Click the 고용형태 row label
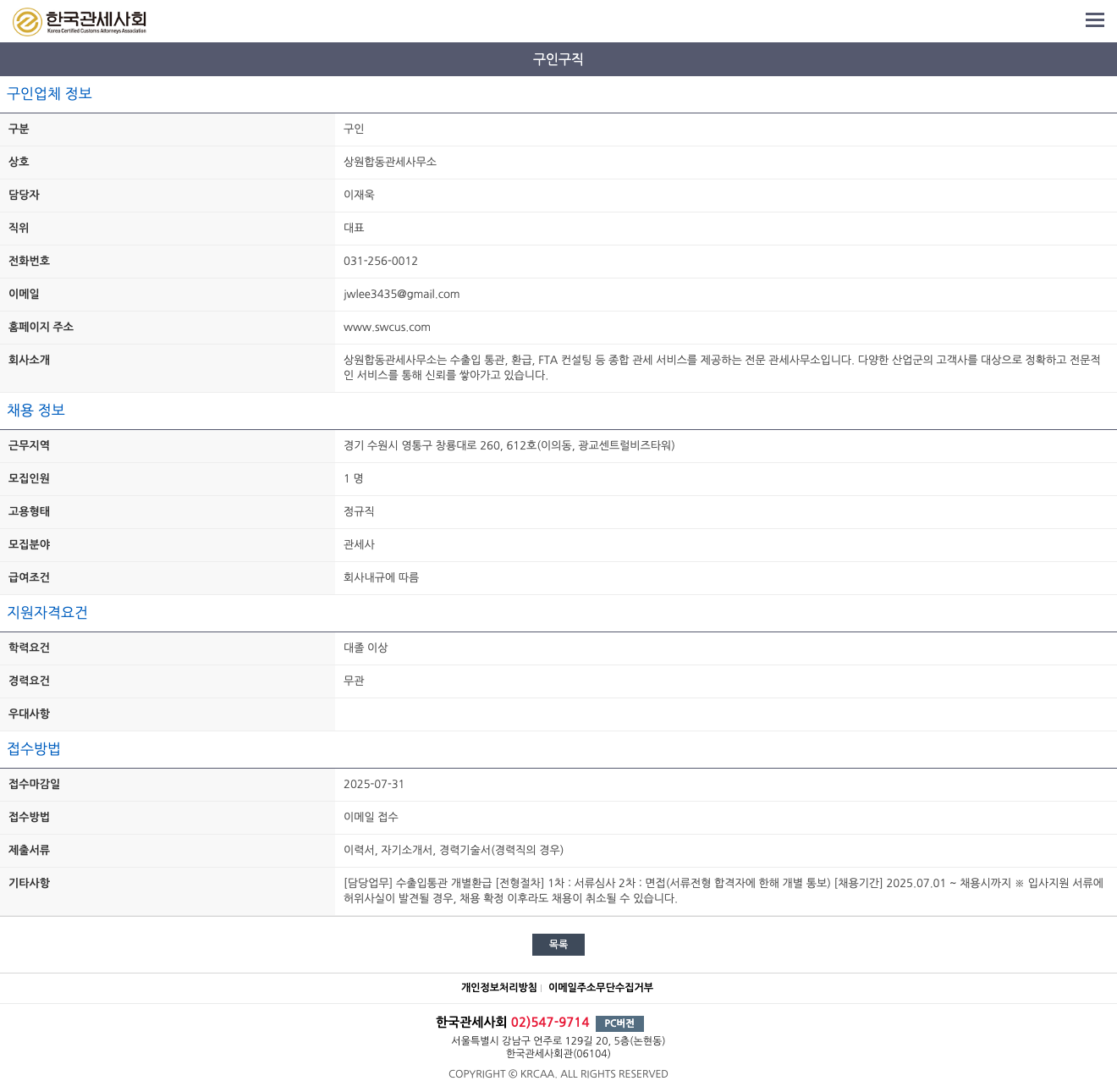Image resolution: width=1117 pixels, height=1092 pixels. coord(29,511)
